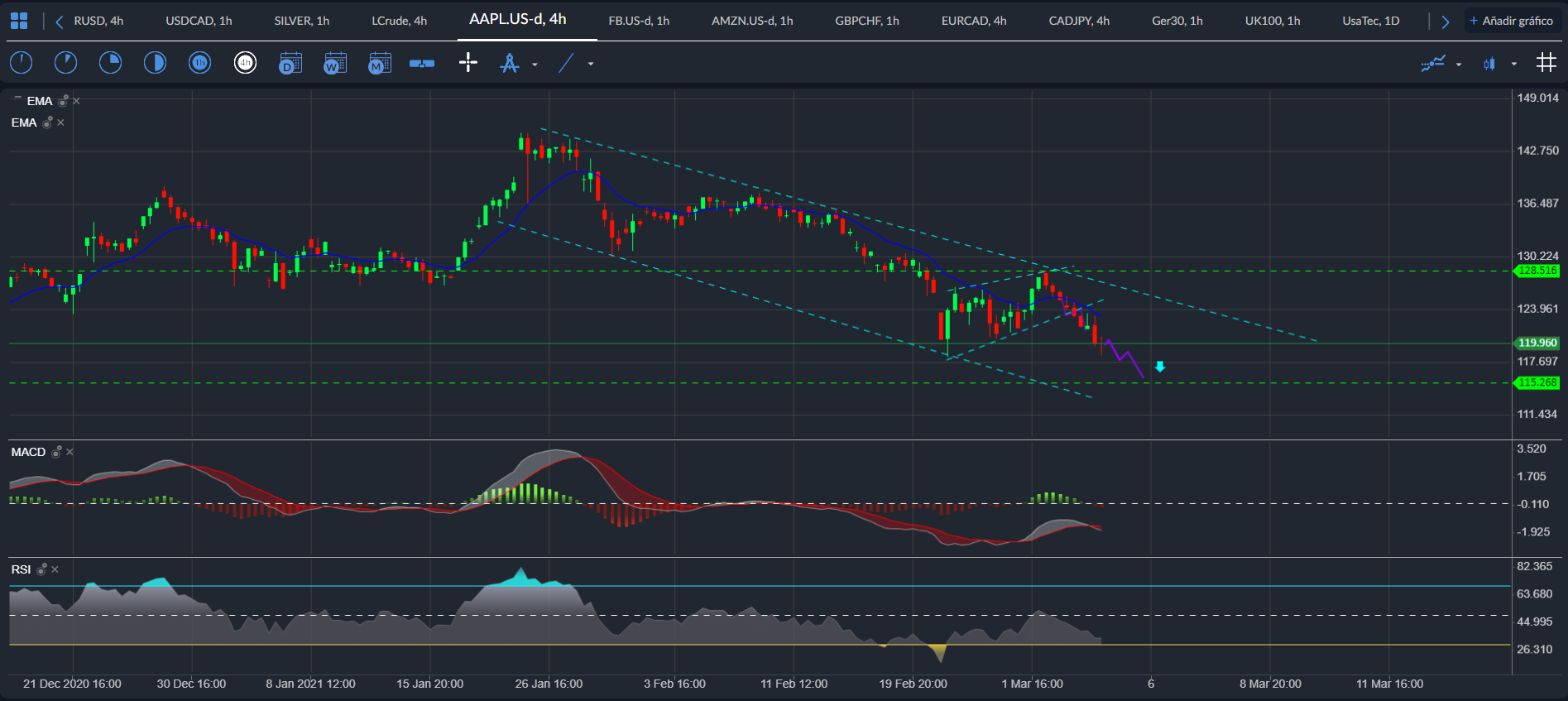
Task: Close the RSI indicator panel
Action: [x=55, y=569]
